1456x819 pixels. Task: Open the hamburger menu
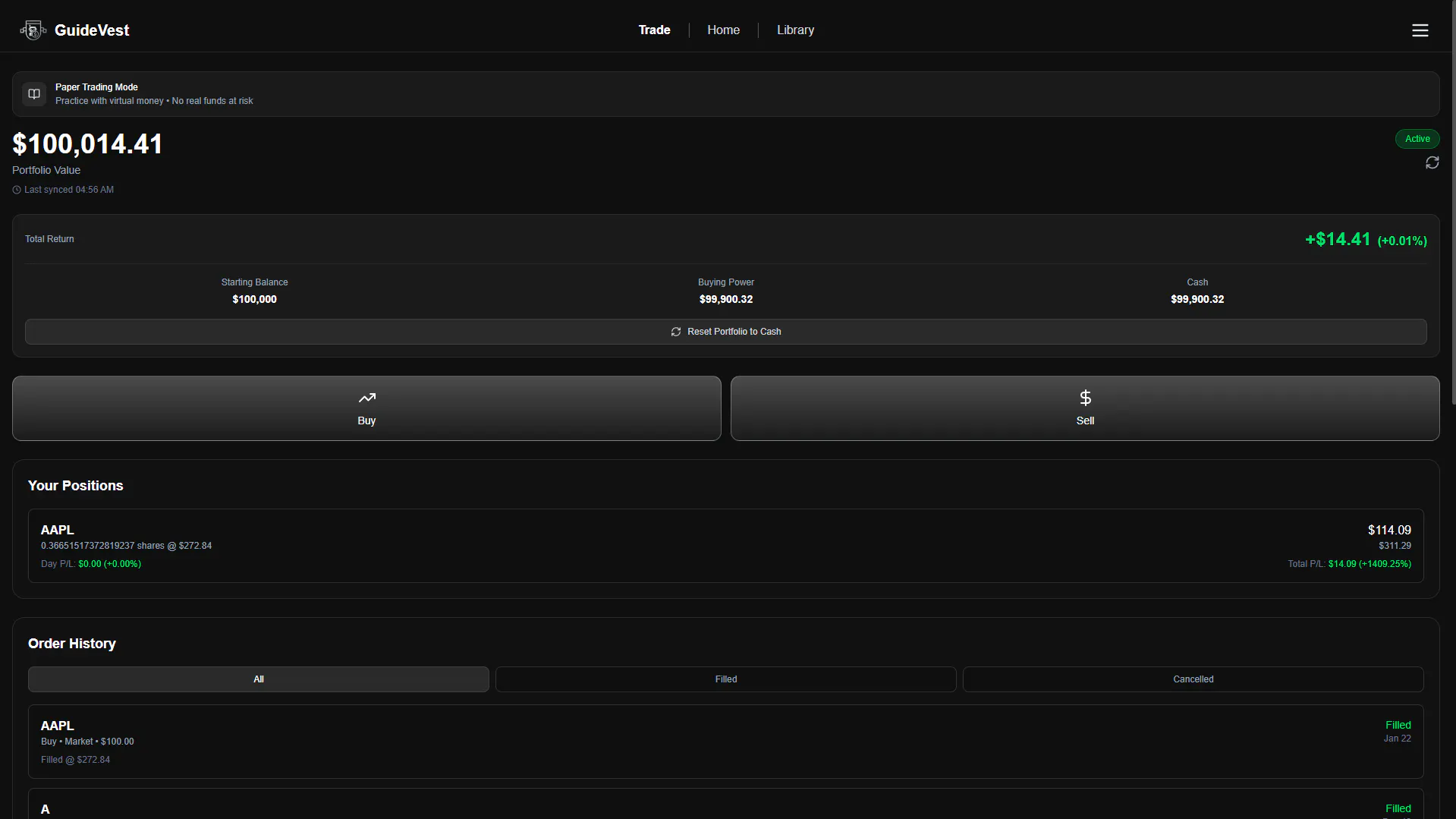pyautogui.click(x=1420, y=30)
